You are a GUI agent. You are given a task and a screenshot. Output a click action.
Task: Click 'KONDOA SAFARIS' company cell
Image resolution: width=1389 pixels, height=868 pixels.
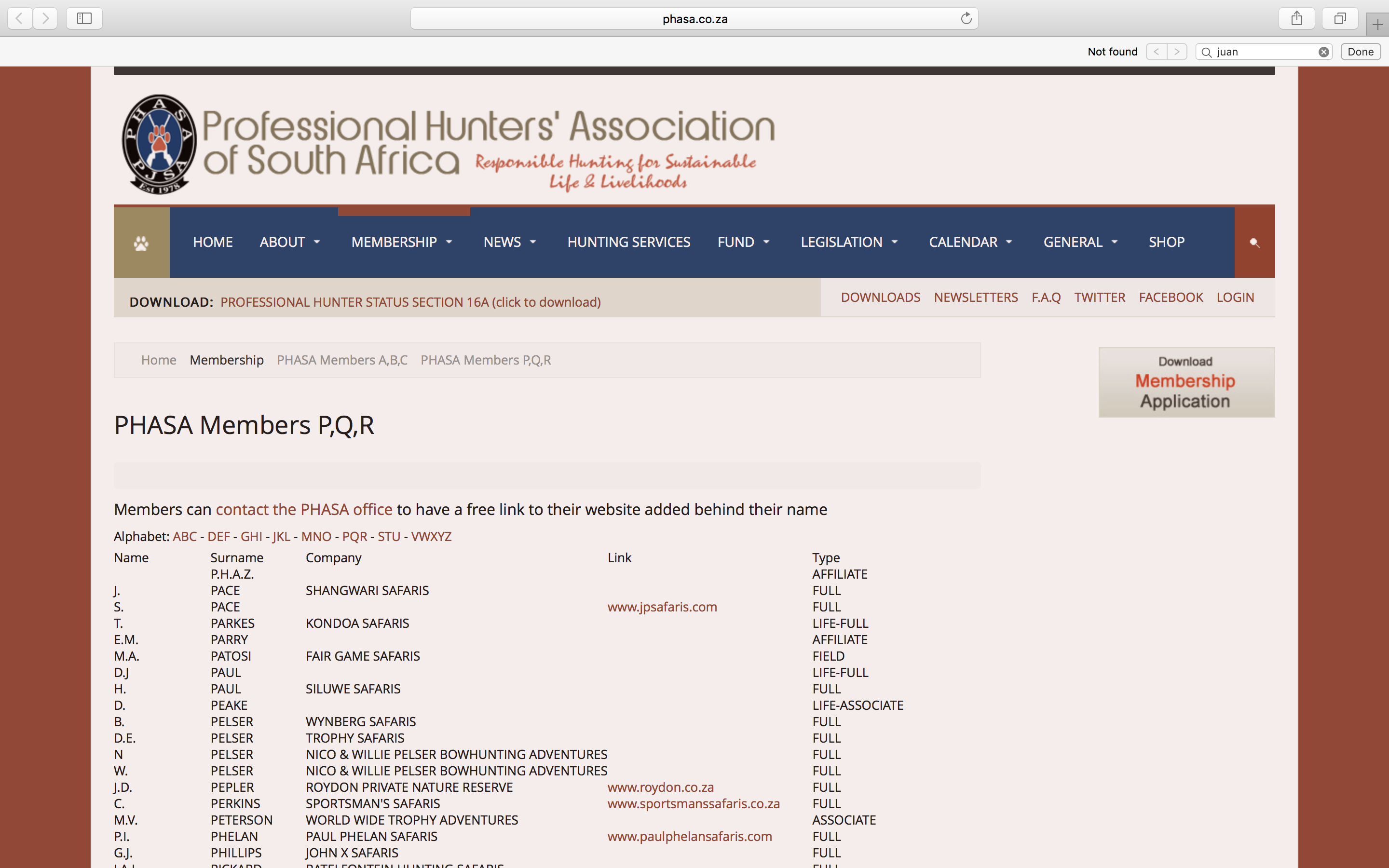tap(357, 623)
